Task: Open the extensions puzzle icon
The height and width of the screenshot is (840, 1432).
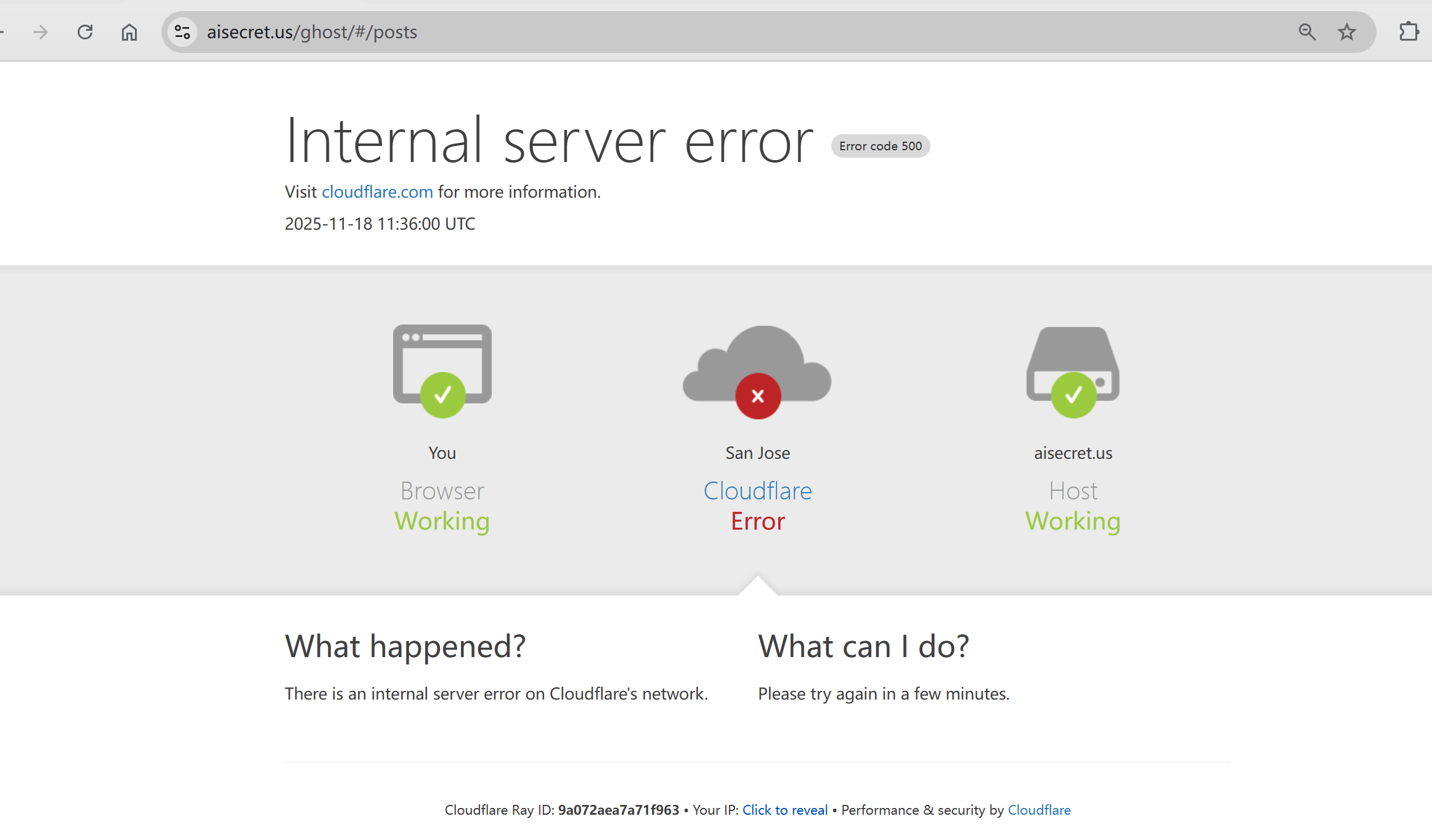Action: tap(1408, 32)
